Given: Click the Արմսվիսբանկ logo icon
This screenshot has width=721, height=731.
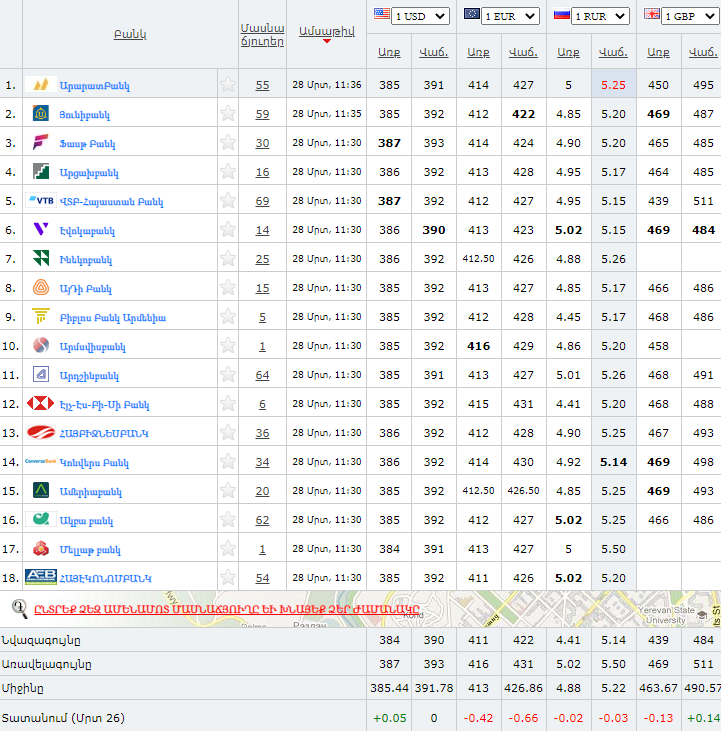Looking at the screenshot, I should pyautogui.click(x=41, y=345).
